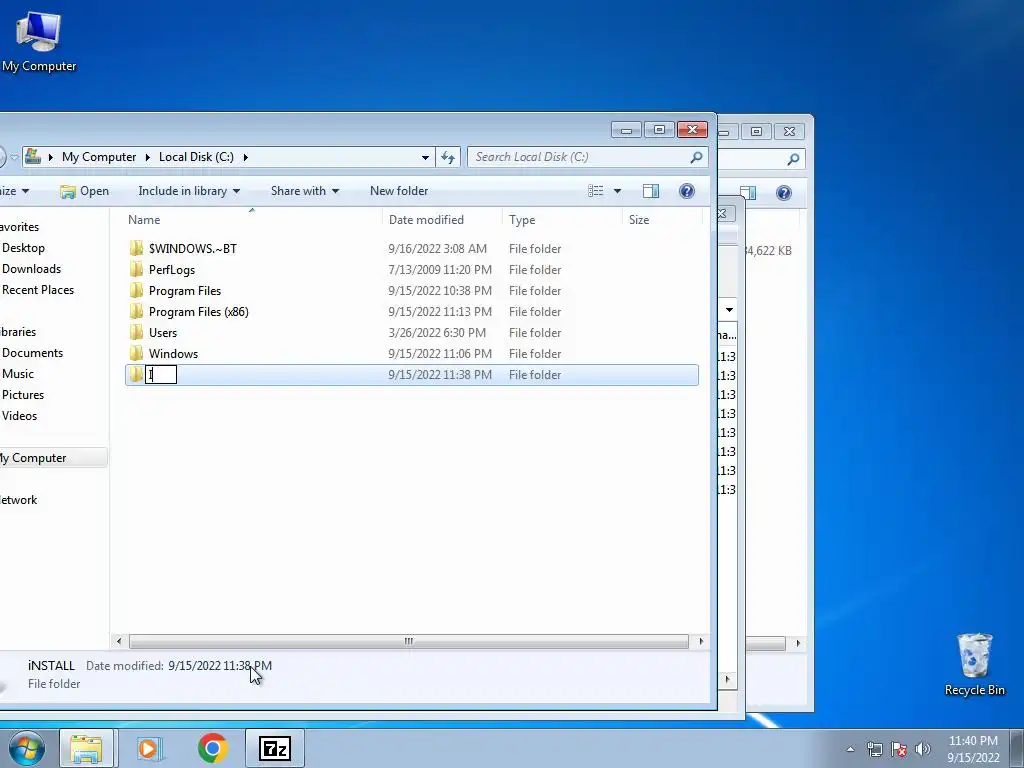The height and width of the screenshot is (768, 1024).
Task: Click the search magnifier in the back window
Action: click(x=793, y=159)
